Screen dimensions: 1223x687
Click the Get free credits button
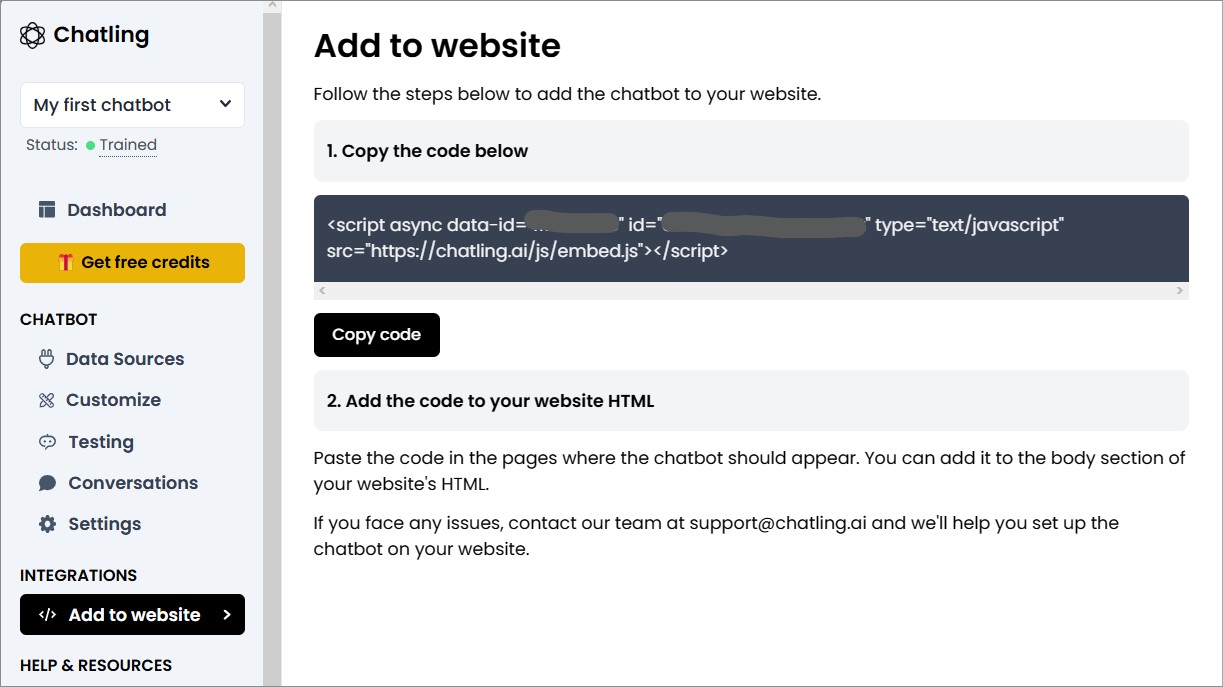[132, 263]
